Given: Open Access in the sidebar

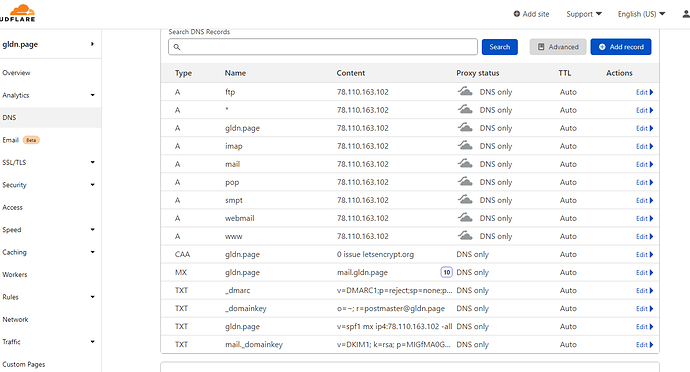Looking at the screenshot, I should point(12,207).
